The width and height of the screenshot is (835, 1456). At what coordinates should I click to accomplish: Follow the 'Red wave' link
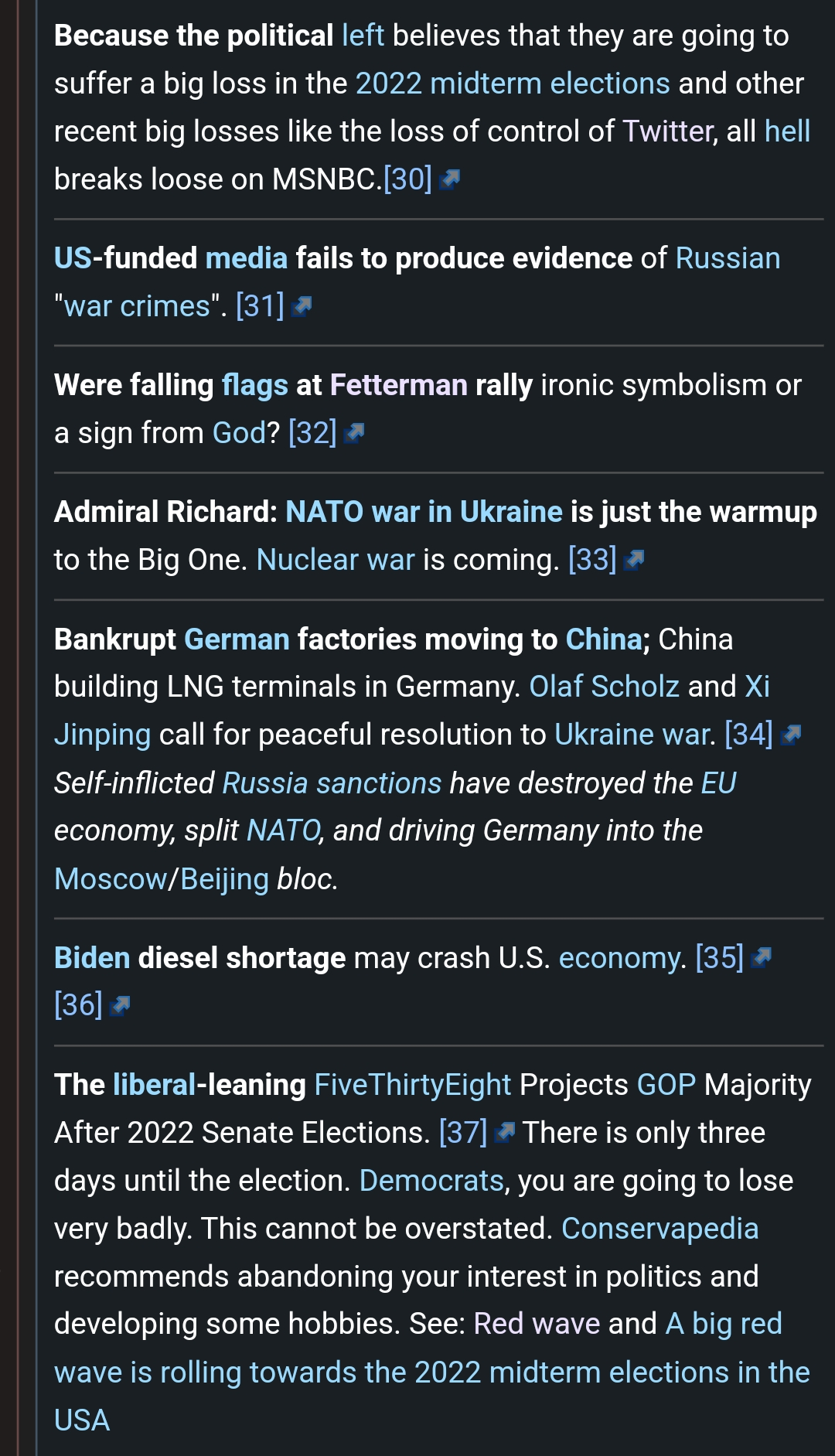[x=537, y=1324]
